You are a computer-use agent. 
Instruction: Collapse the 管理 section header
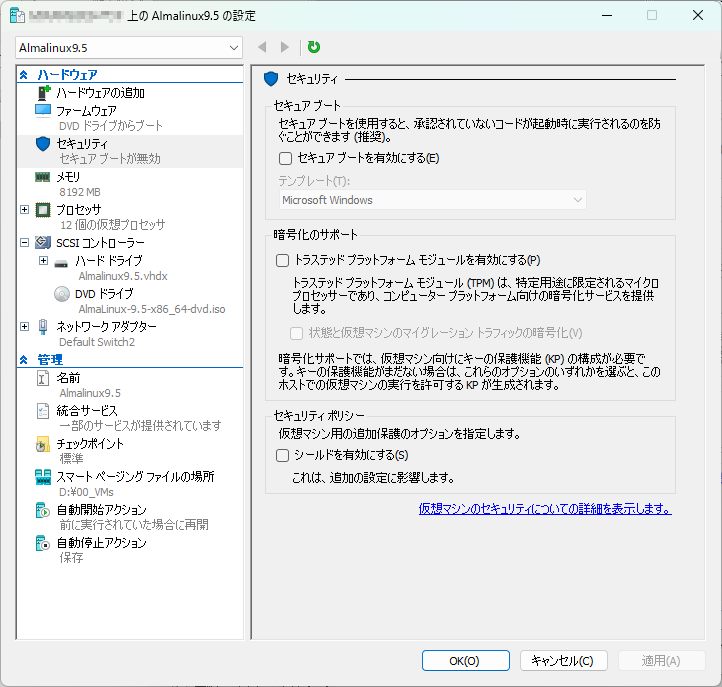(25, 360)
